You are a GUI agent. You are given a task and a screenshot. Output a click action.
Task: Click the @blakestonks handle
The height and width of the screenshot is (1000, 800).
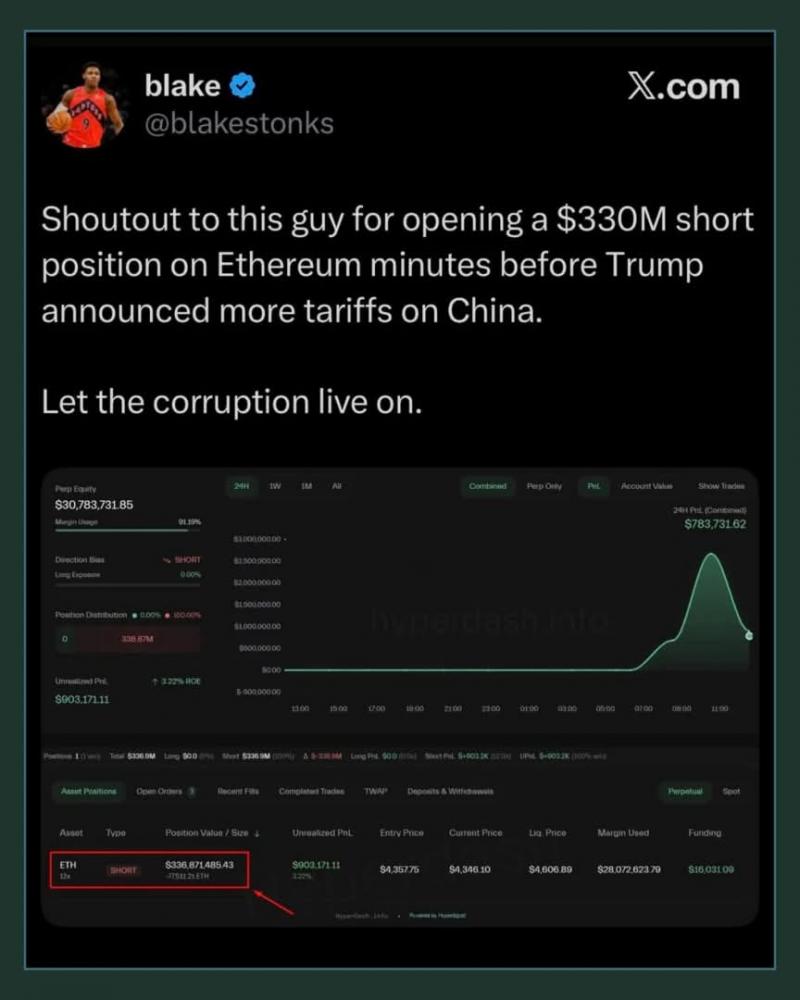coord(240,123)
